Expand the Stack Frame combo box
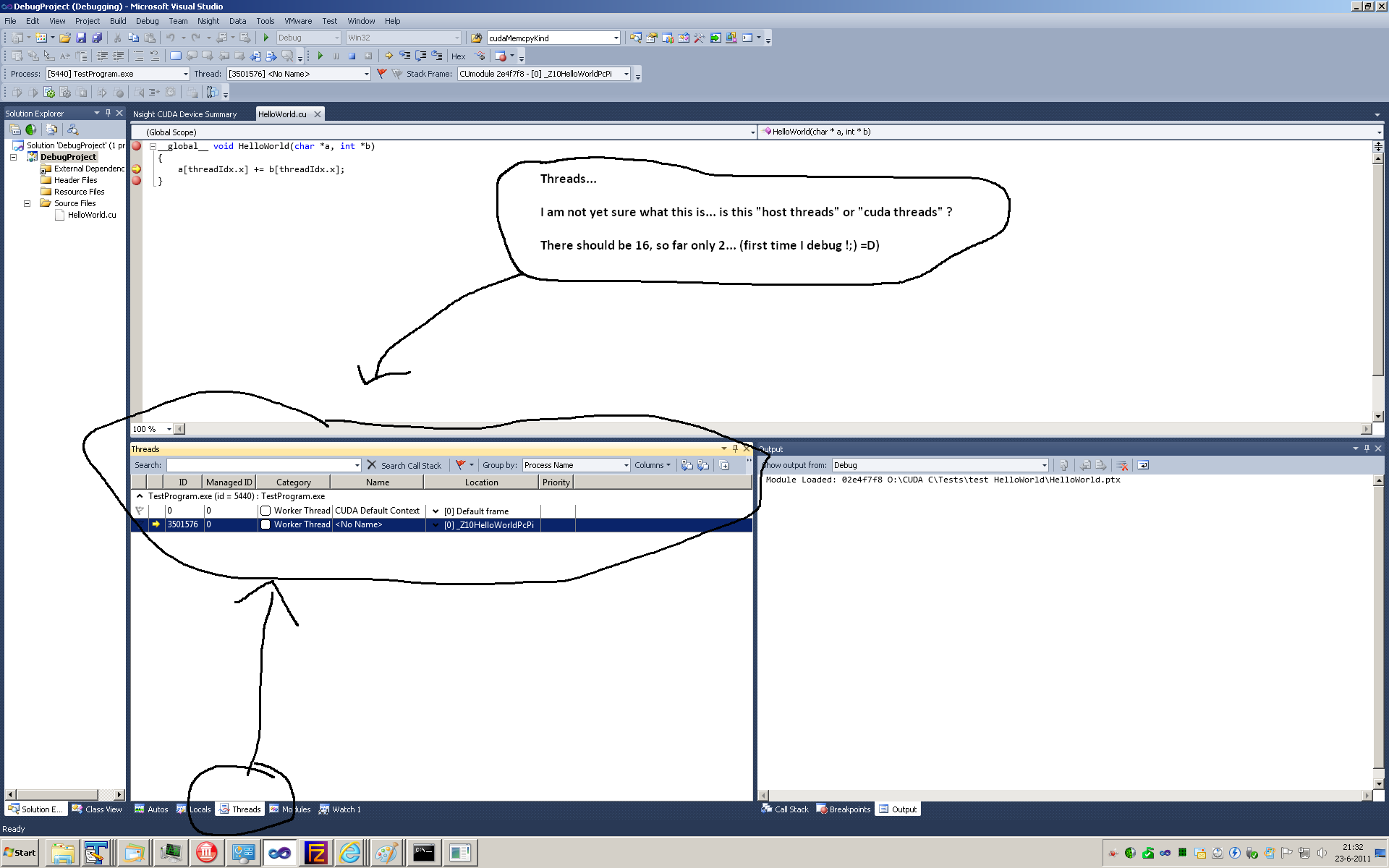This screenshot has height=868, width=1389. [626, 74]
